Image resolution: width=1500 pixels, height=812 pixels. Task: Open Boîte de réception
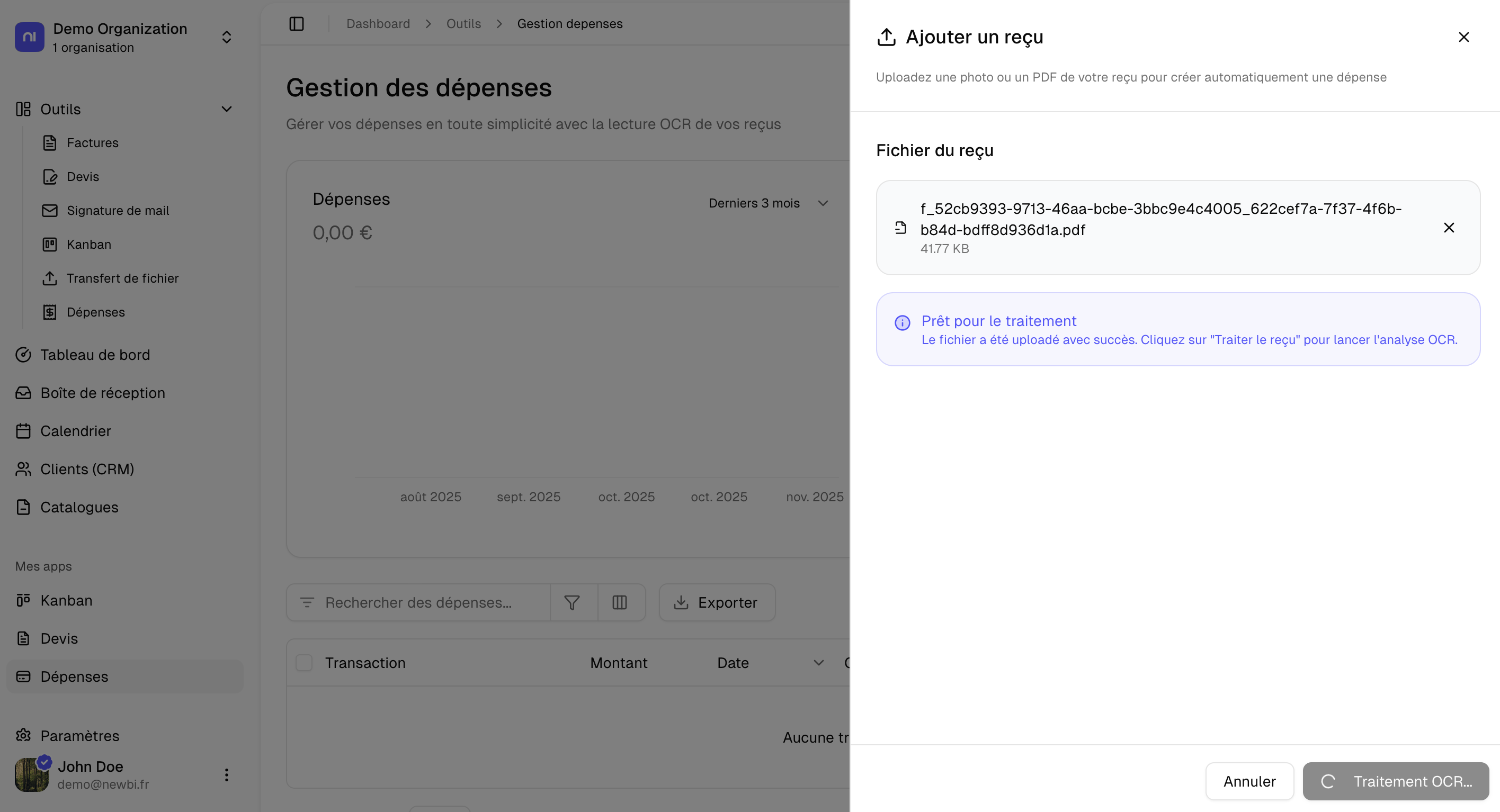pyautogui.click(x=102, y=393)
